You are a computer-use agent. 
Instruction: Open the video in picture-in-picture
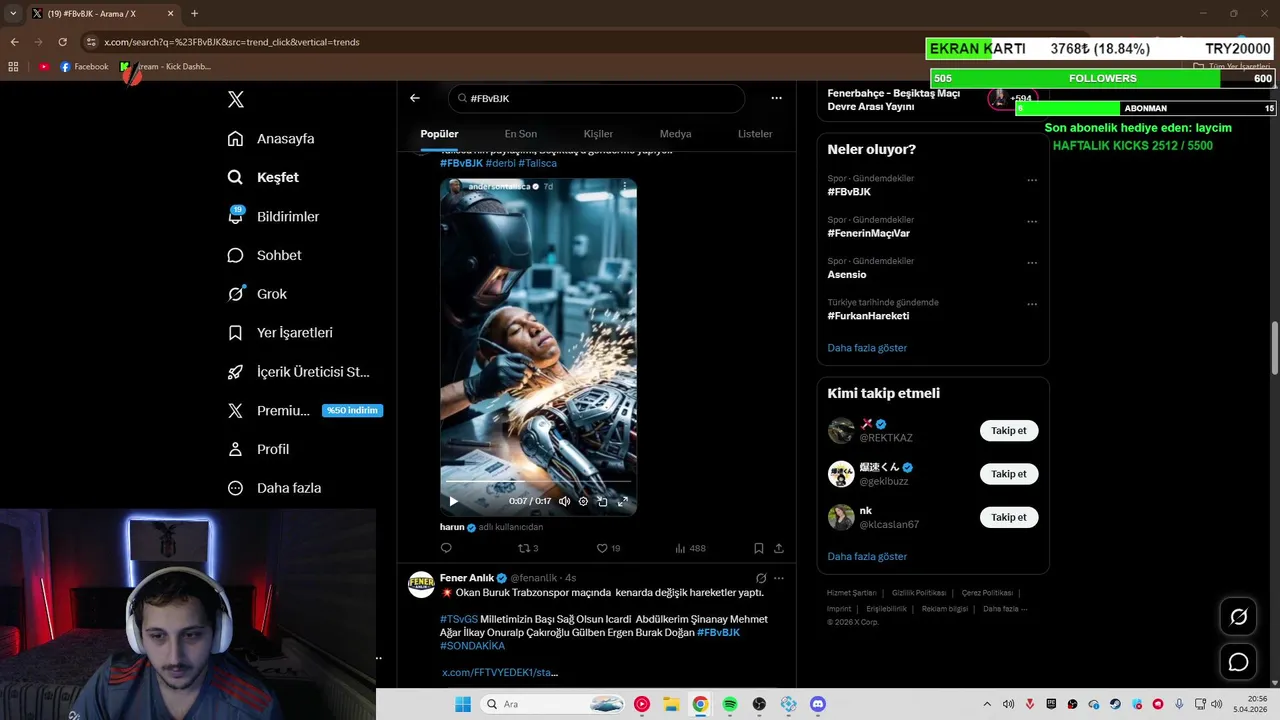point(602,501)
